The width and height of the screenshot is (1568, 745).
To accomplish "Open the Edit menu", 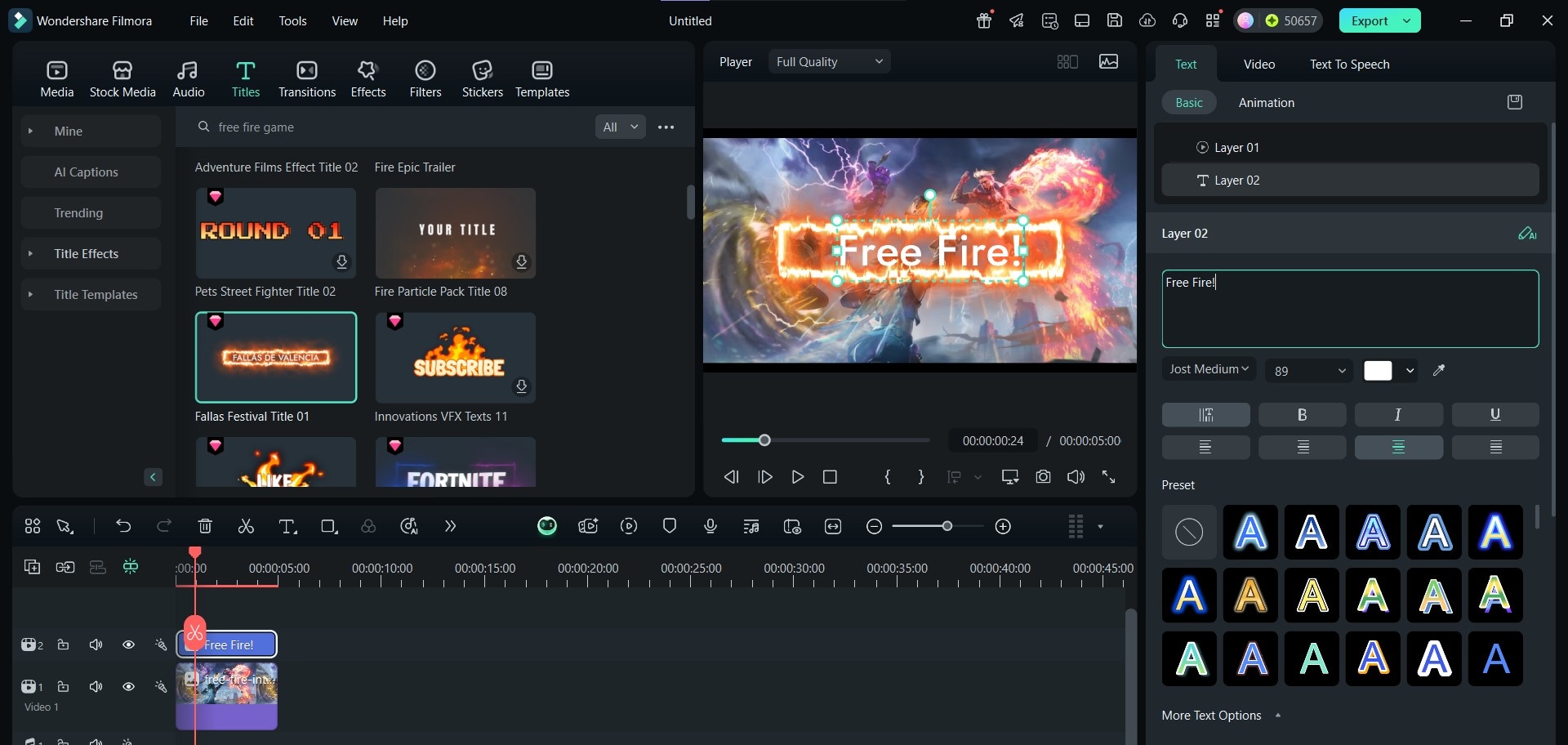I will 243,21.
